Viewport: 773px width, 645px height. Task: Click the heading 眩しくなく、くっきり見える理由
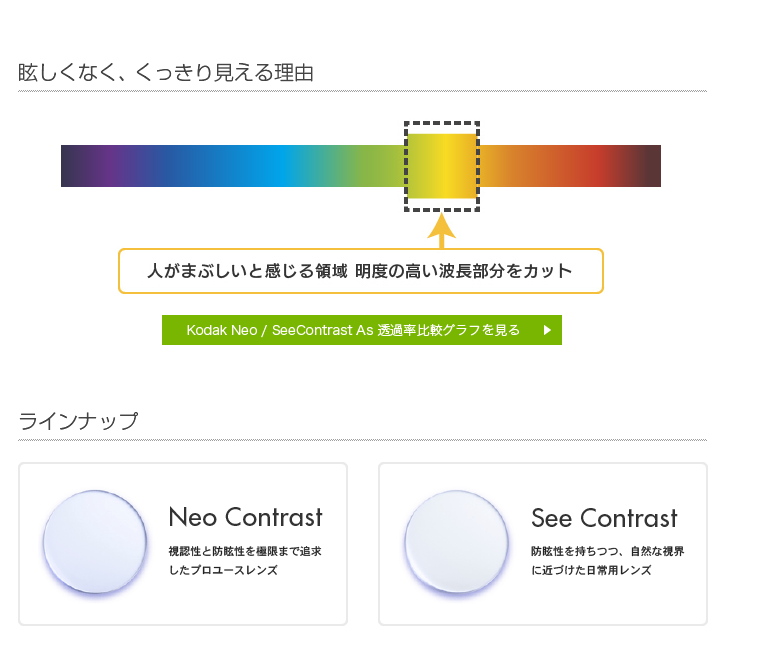click(166, 73)
